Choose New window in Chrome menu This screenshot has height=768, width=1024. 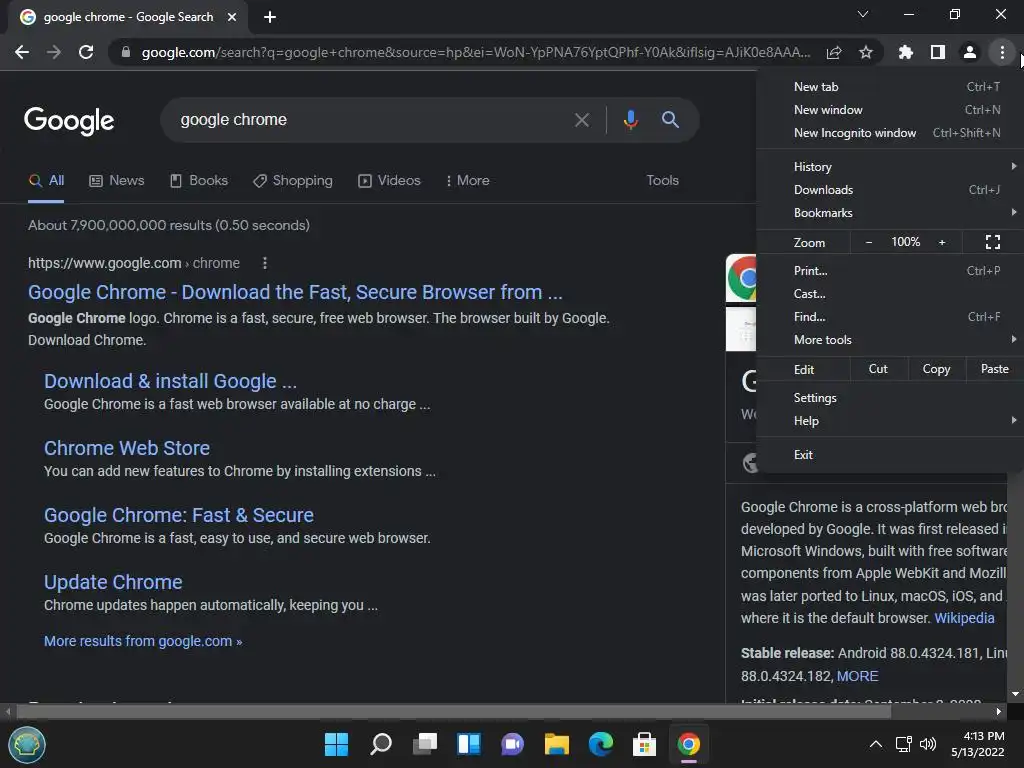[x=890, y=110]
